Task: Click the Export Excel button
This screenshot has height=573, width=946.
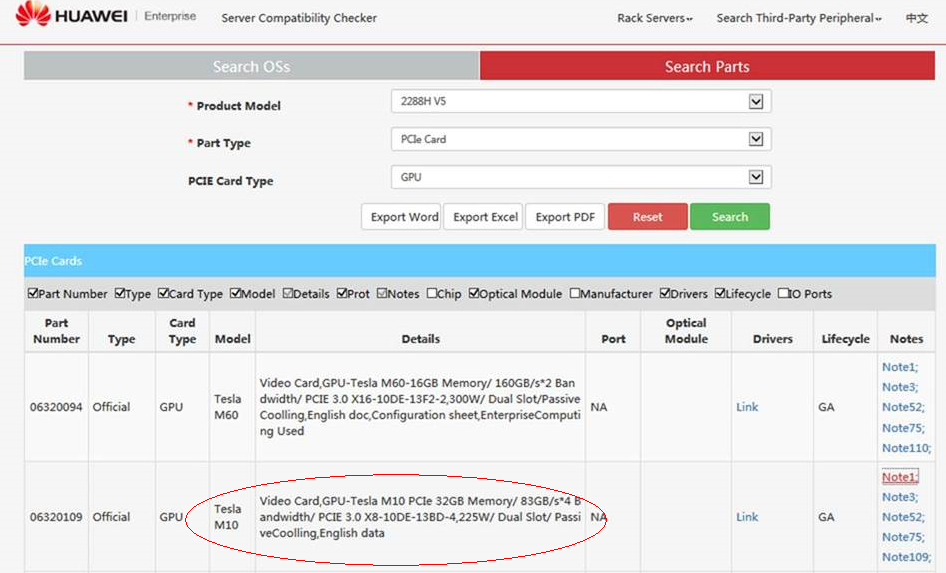Action: (485, 217)
